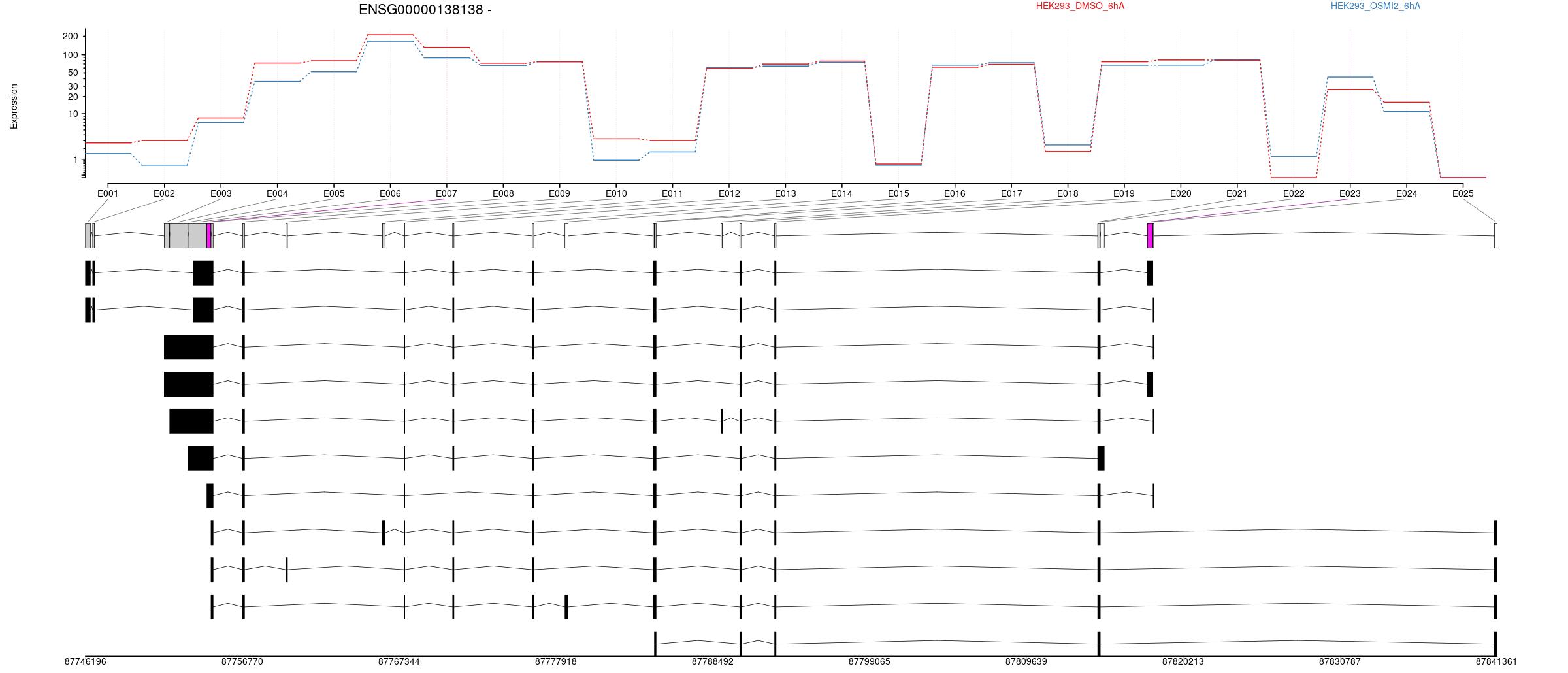1568x673 pixels.
Task: Click the blue expression line above E023
Action: [1350, 77]
